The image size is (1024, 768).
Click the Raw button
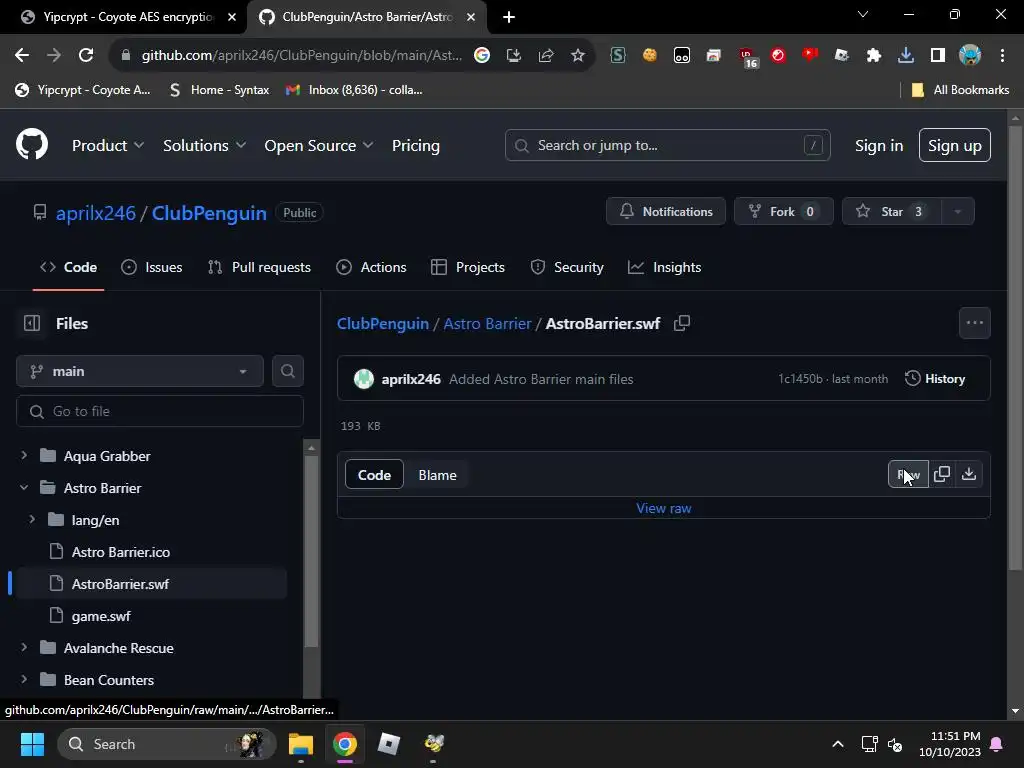(x=908, y=474)
